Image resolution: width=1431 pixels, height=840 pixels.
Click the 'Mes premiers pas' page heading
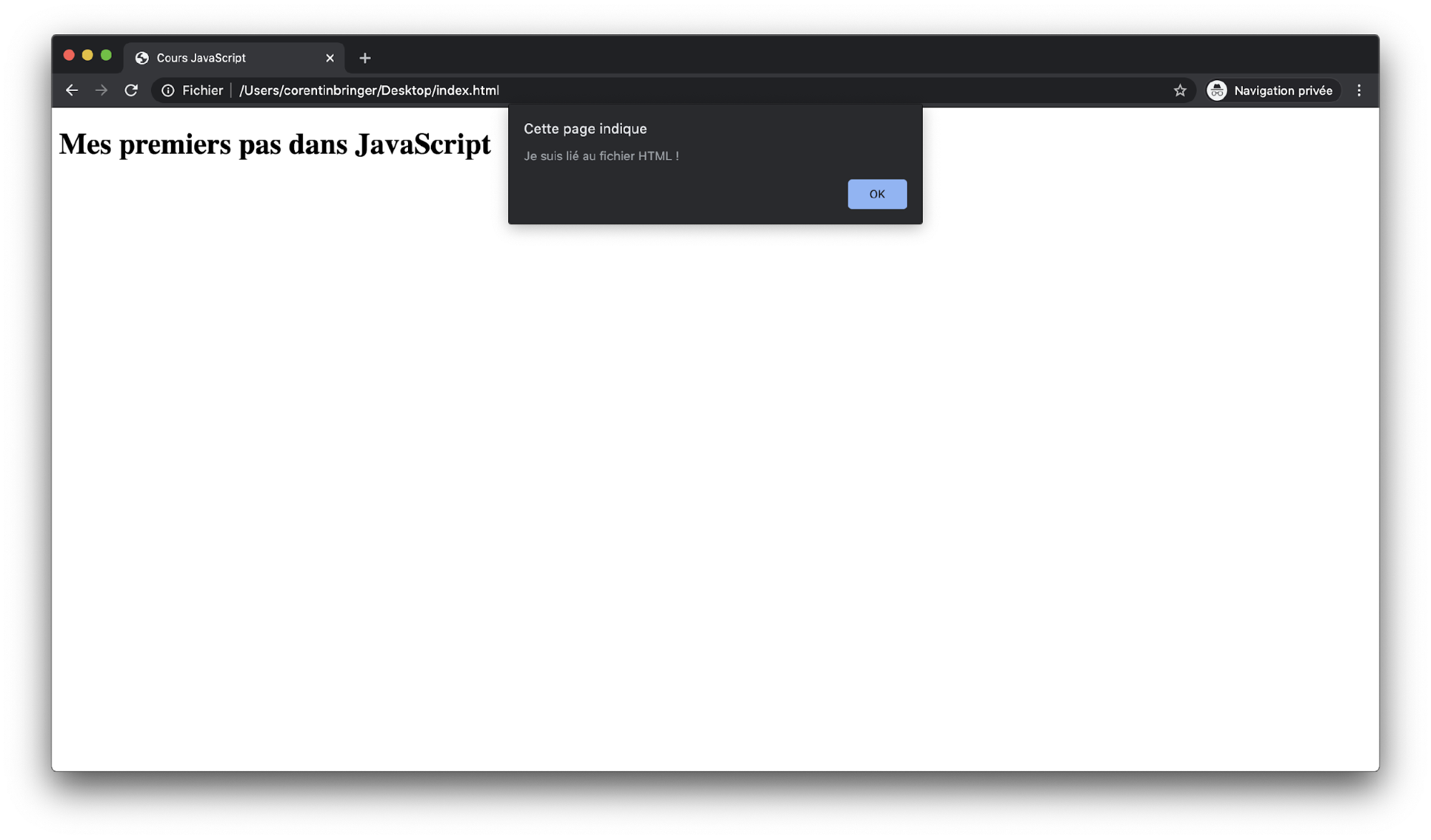274,145
